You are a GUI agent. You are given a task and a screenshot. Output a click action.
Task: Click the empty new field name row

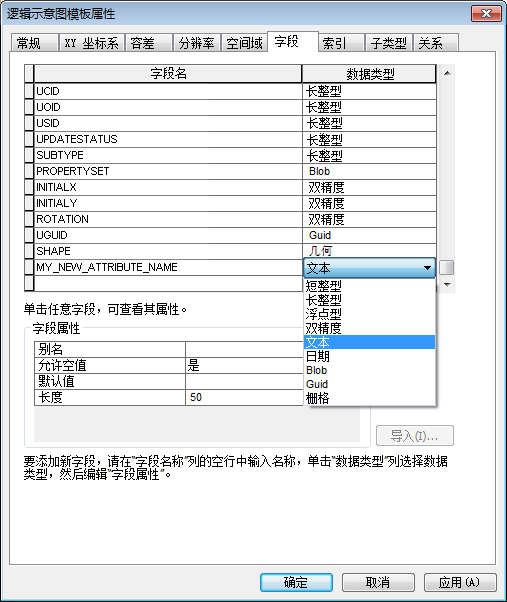click(x=168, y=283)
